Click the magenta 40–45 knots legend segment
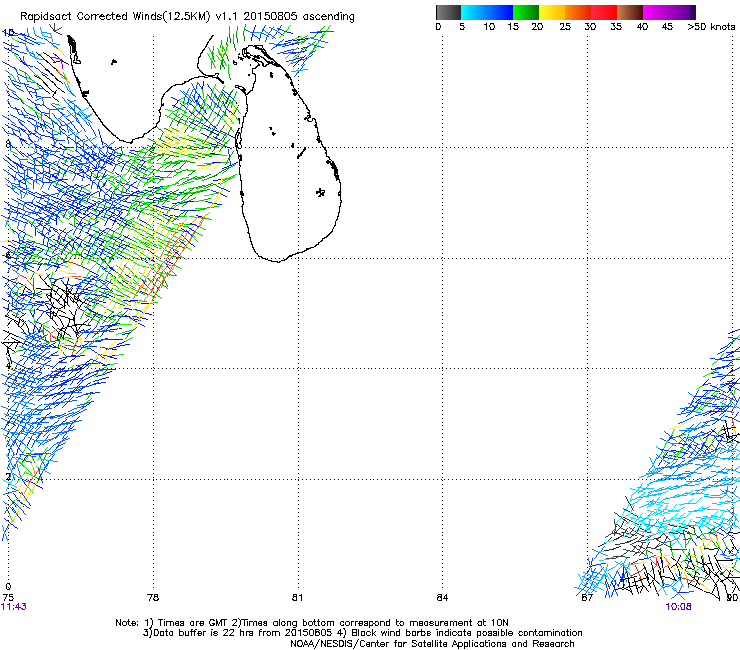Screen dimensions: 740x650 coord(656,12)
